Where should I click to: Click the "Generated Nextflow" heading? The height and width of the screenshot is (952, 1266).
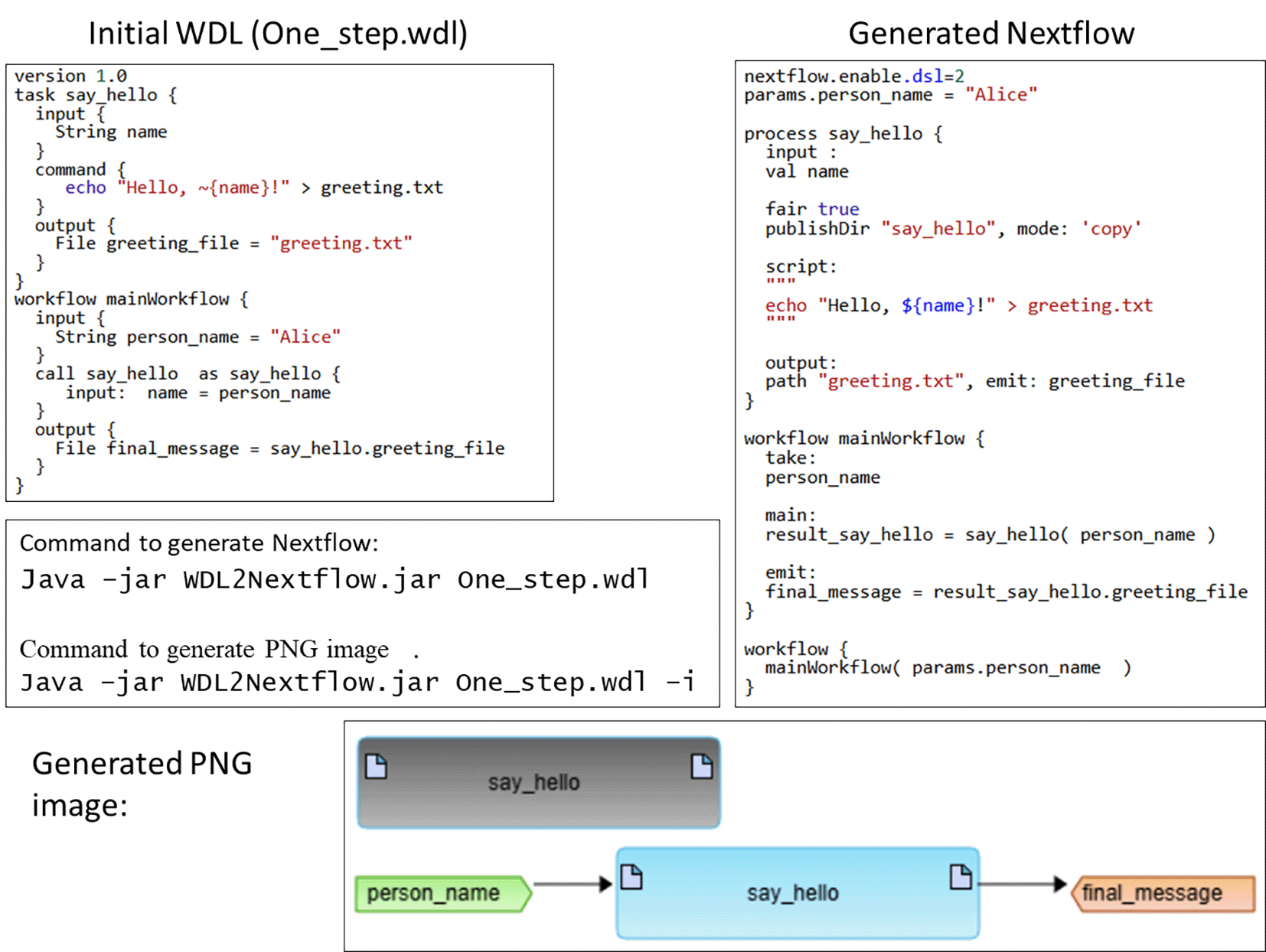pyautogui.click(x=991, y=34)
